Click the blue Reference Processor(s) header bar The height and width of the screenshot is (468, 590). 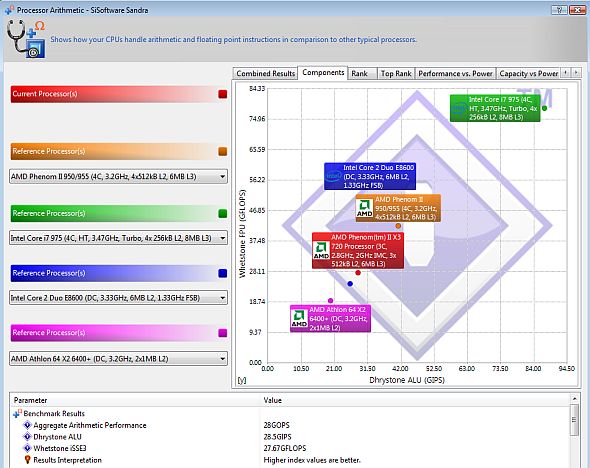coord(114,273)
